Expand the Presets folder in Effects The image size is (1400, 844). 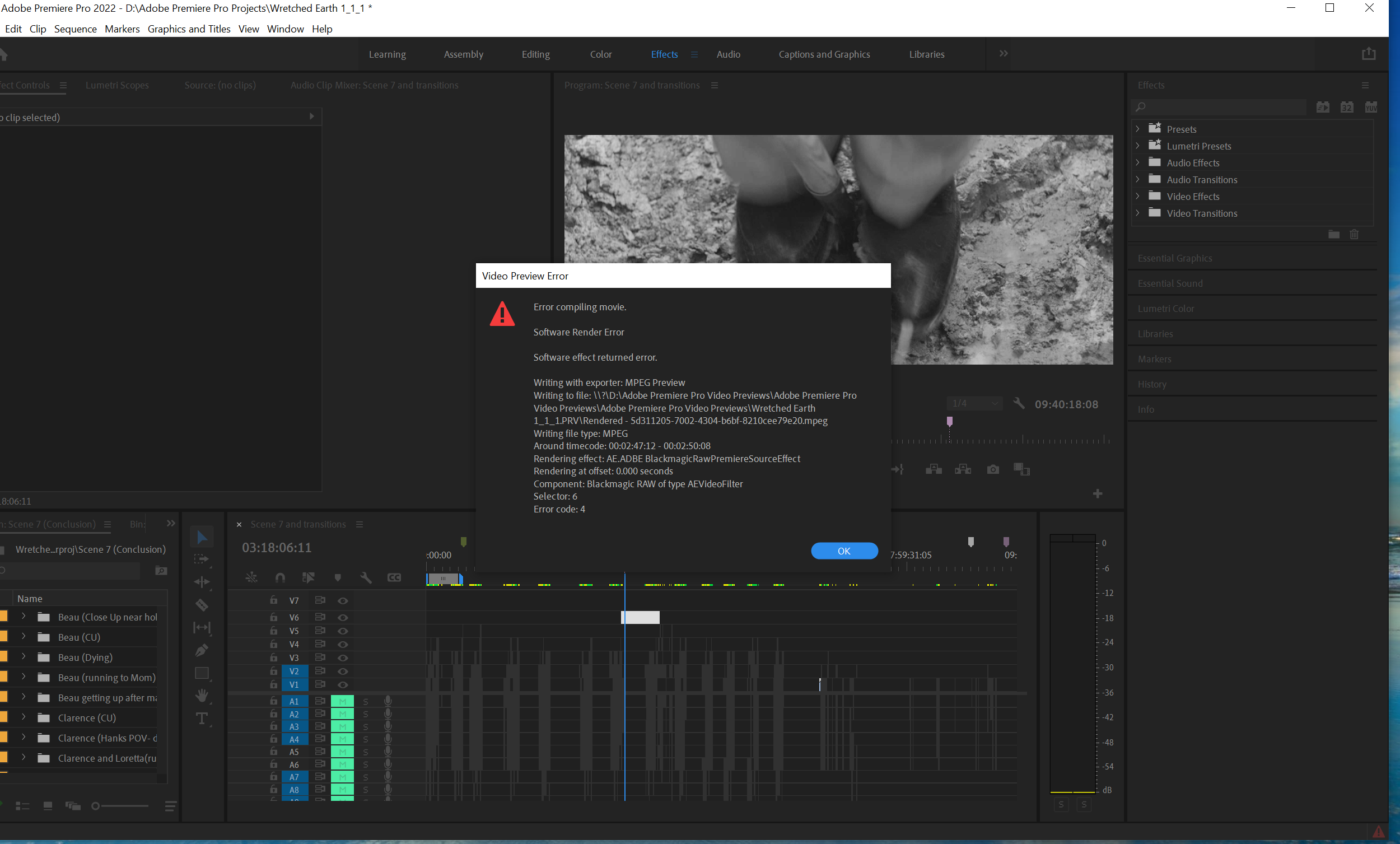[1139, 128]
